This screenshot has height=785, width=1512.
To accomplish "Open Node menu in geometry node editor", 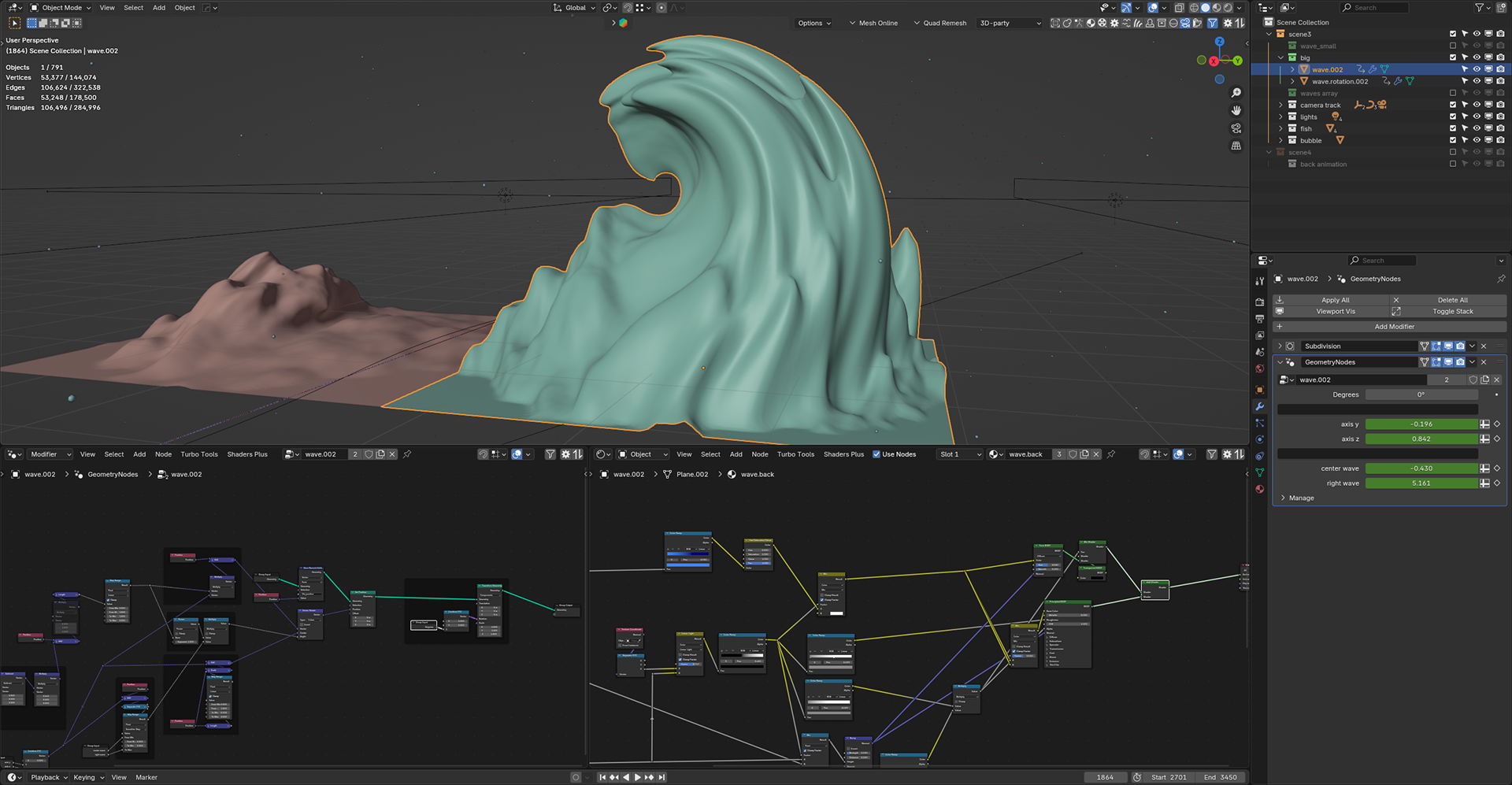I will pos(163,454).
